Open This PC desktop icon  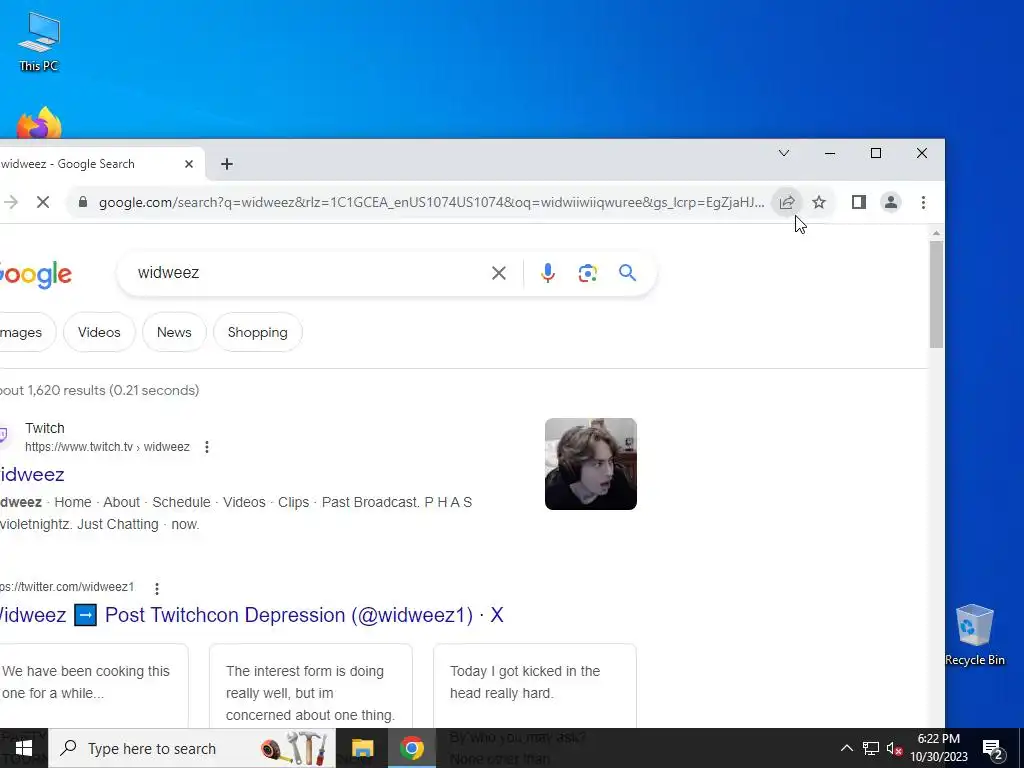(39, 40)
